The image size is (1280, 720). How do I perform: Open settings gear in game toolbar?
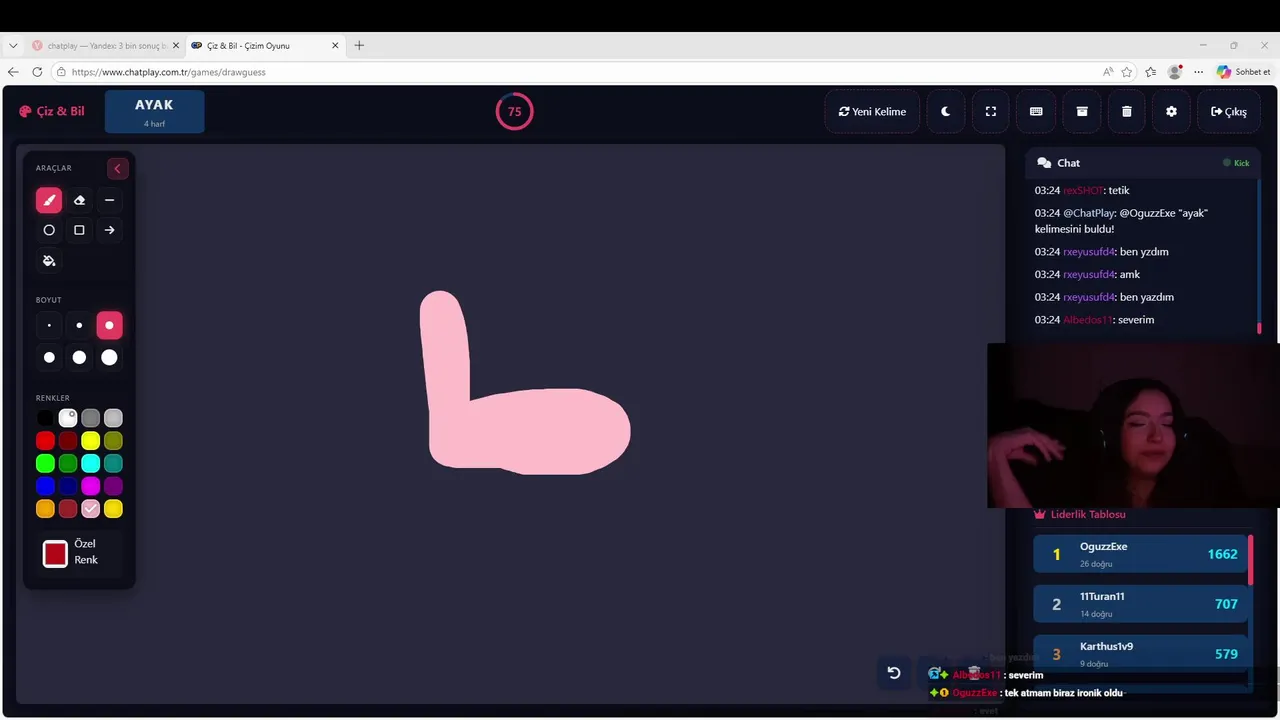click(1171, 112)
